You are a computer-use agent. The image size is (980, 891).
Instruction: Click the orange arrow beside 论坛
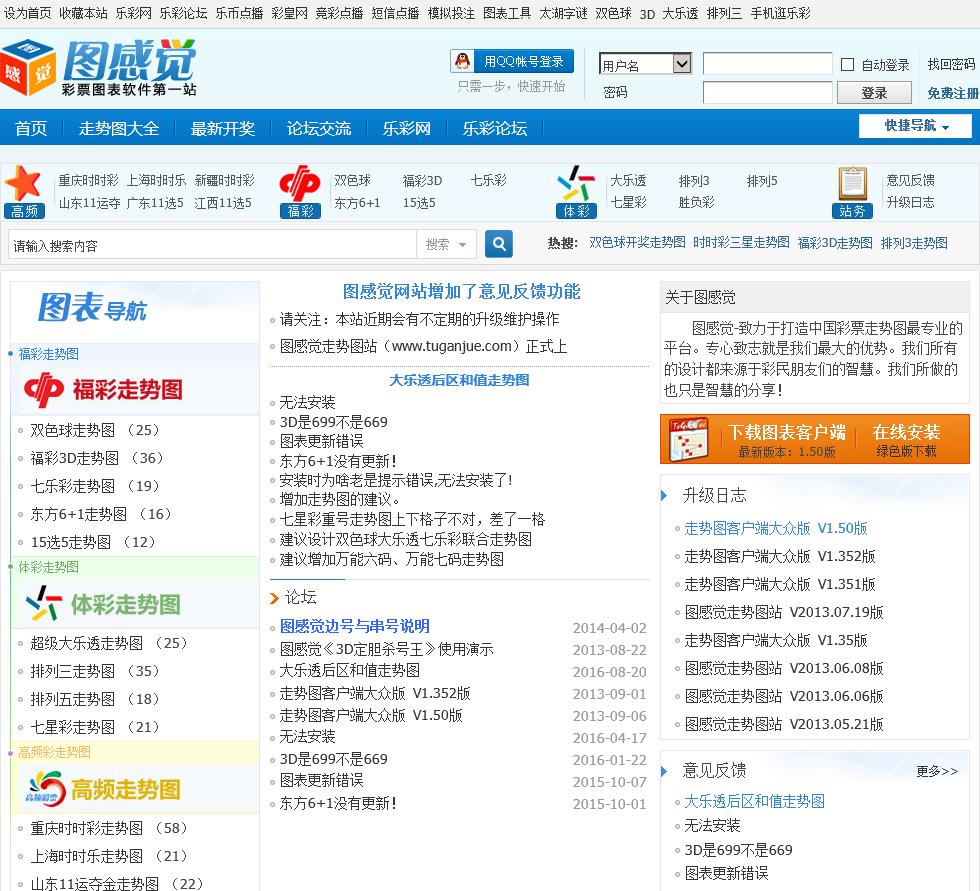[x=274, y=598]
